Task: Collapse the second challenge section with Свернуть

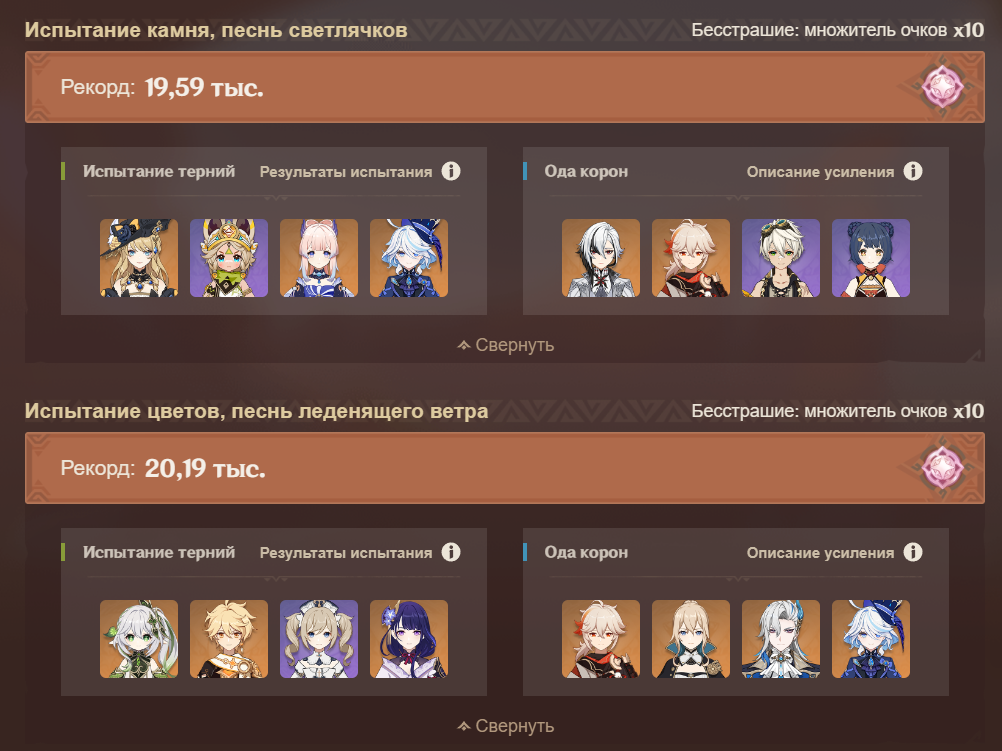Action: click(x=505, y=726)
